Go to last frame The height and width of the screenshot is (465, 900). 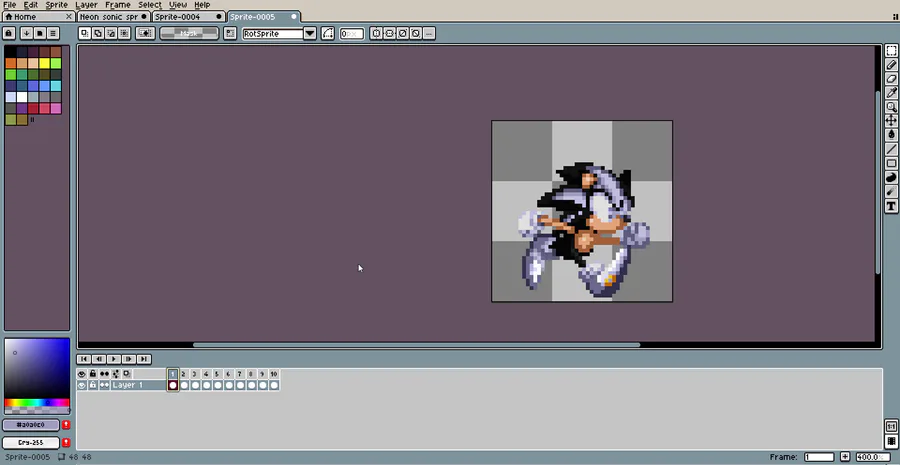[x=143, y=359]
